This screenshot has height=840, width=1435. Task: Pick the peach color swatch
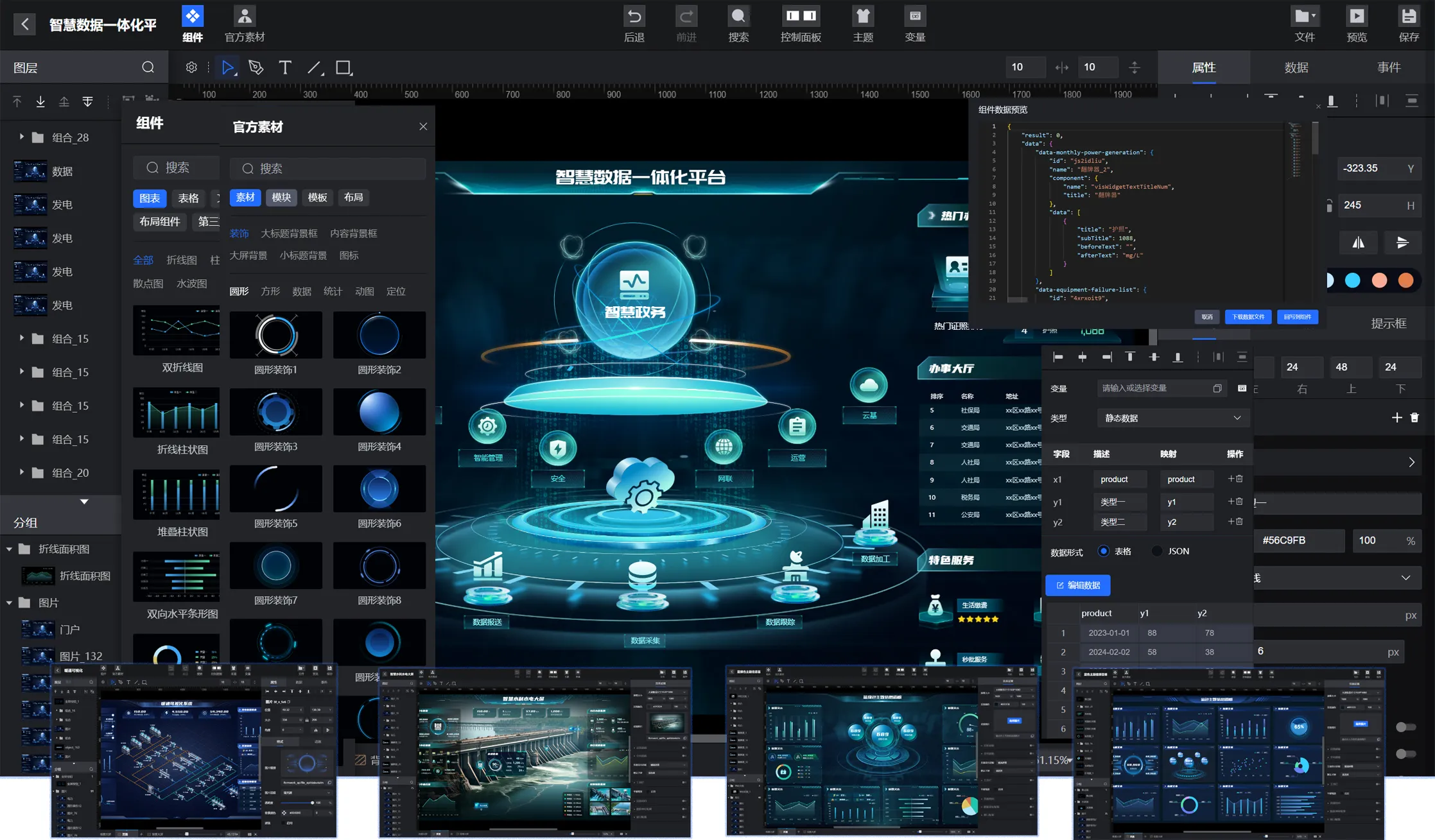1379,280
